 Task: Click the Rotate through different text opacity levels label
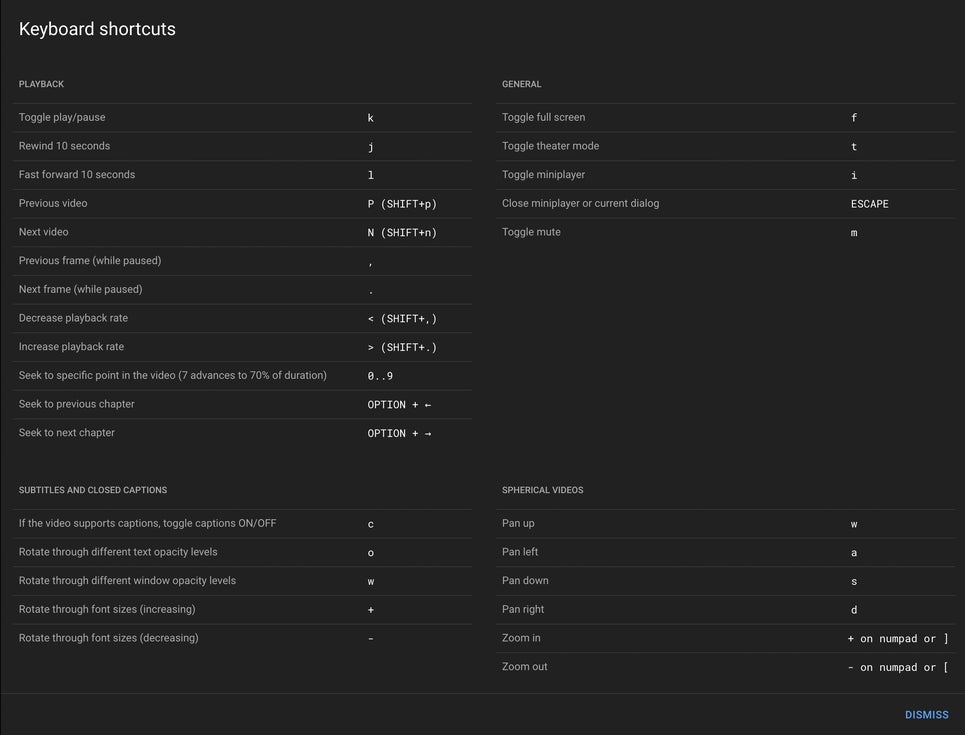[118, 552]
